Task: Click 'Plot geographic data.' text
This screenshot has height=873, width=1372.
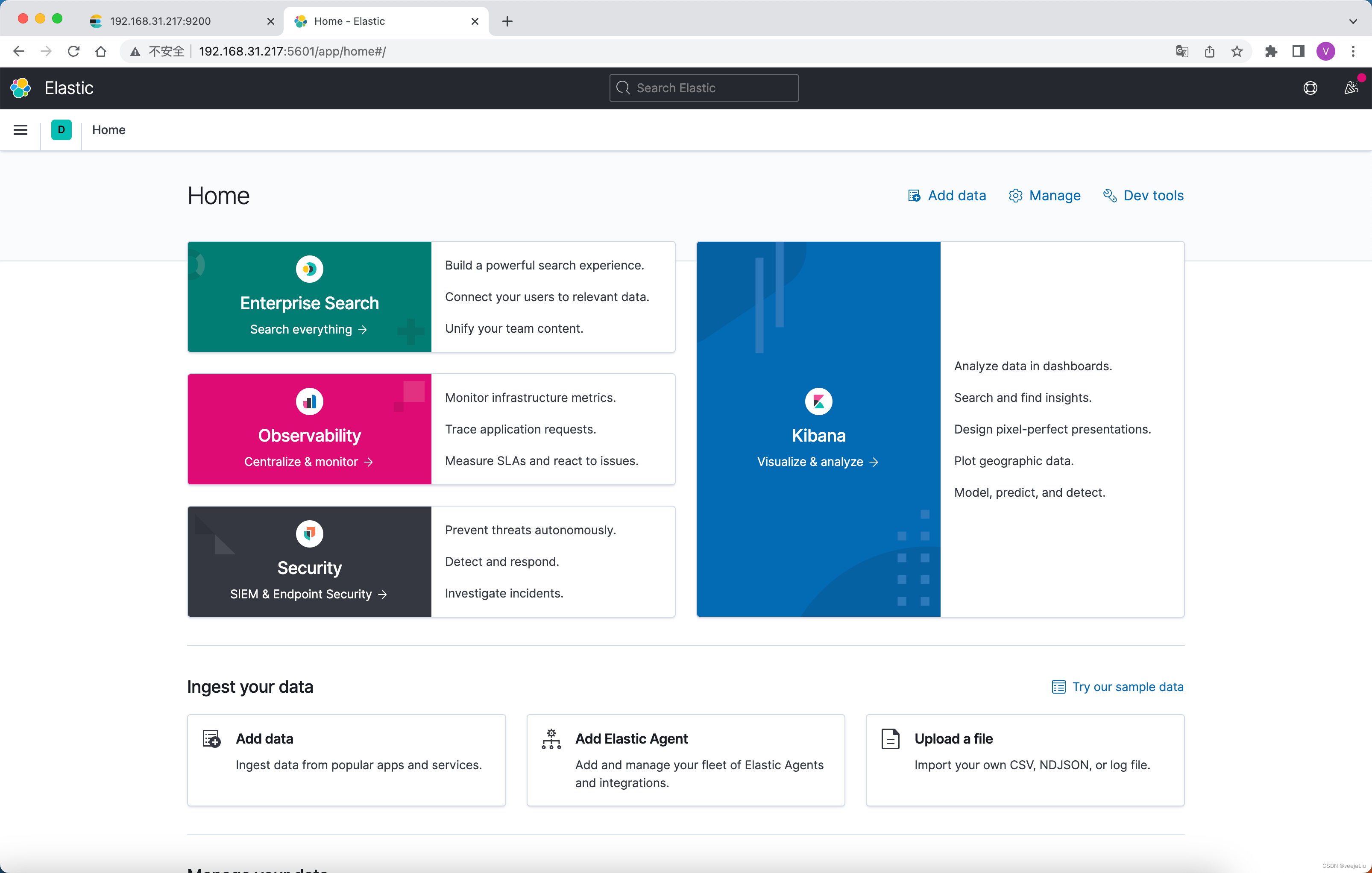Action: click(1014, 460)
